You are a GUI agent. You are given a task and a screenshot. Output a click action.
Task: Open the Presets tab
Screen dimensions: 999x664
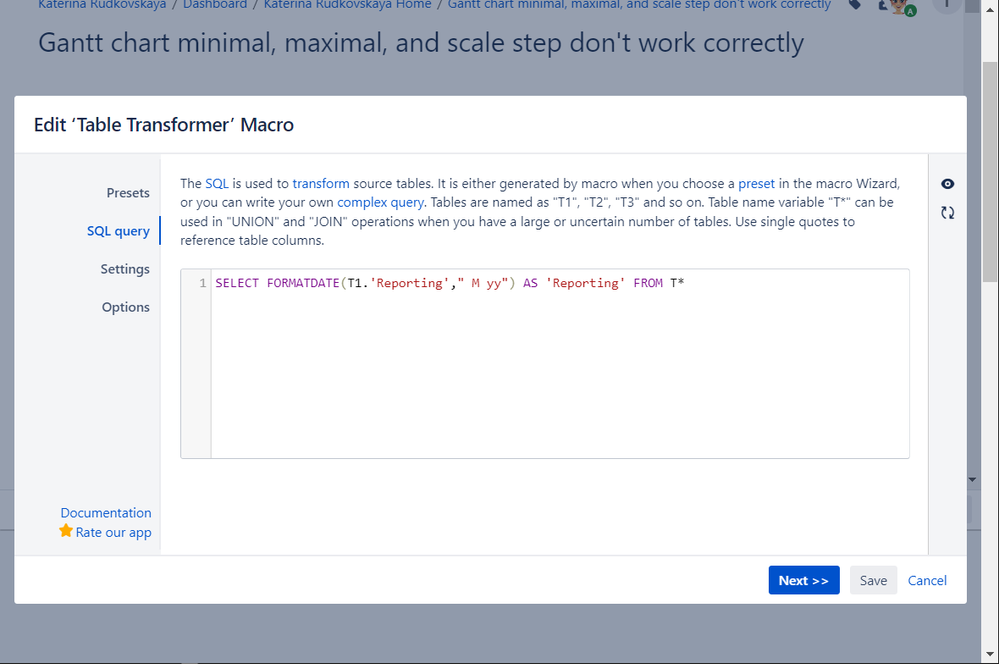pyautogui.click(x=128, y=192)
